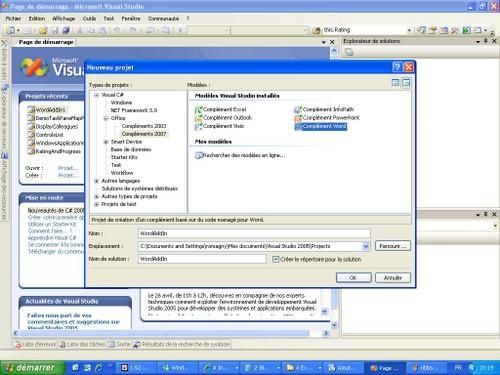
Task: Open the Communauté menu
Action: point(163,19)
